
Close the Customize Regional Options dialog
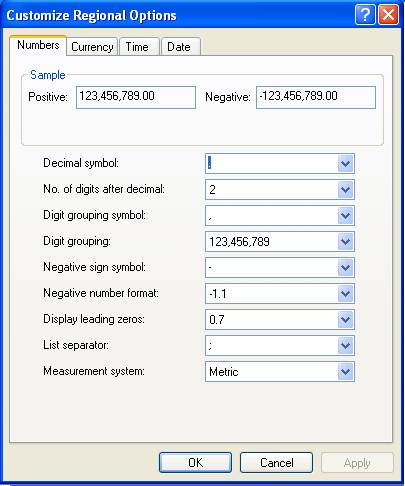[x=388, y=15]
